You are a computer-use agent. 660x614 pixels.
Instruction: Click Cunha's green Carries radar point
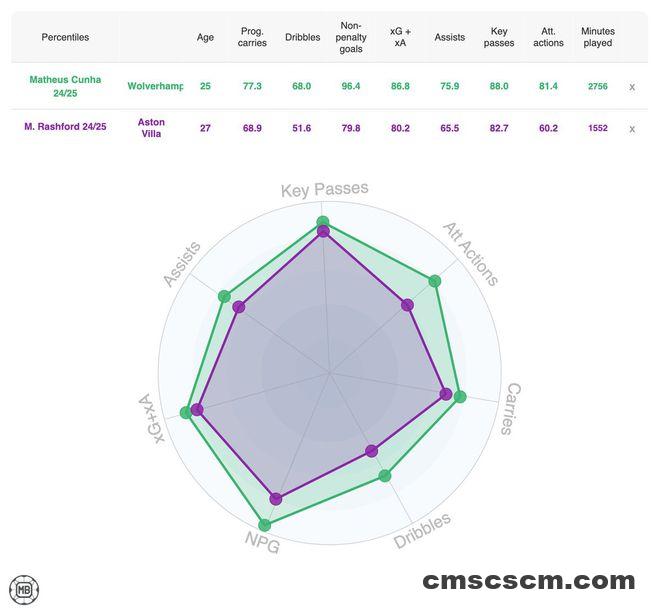pyautogui.click(x=460, y=397)
